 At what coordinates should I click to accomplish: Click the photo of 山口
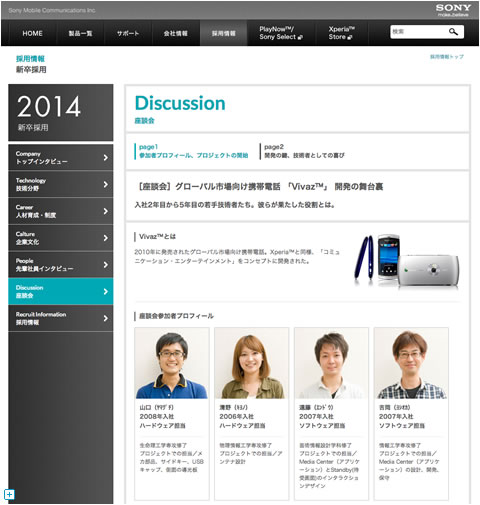click(172, 363)
